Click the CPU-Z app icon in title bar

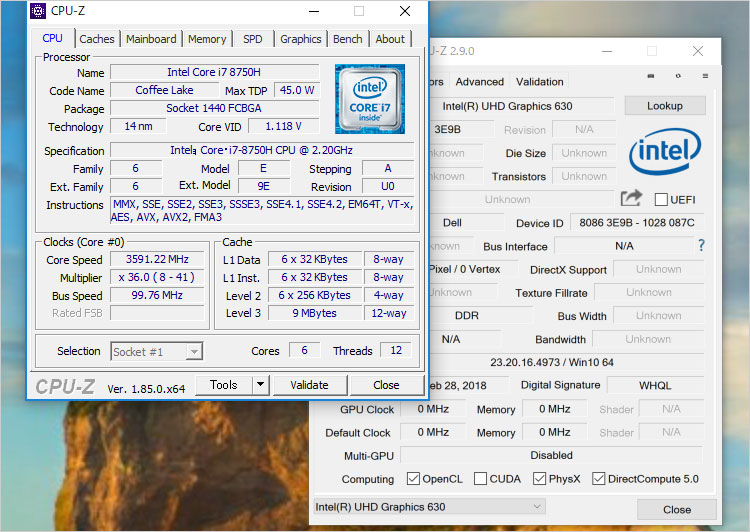tap(38, 11)
